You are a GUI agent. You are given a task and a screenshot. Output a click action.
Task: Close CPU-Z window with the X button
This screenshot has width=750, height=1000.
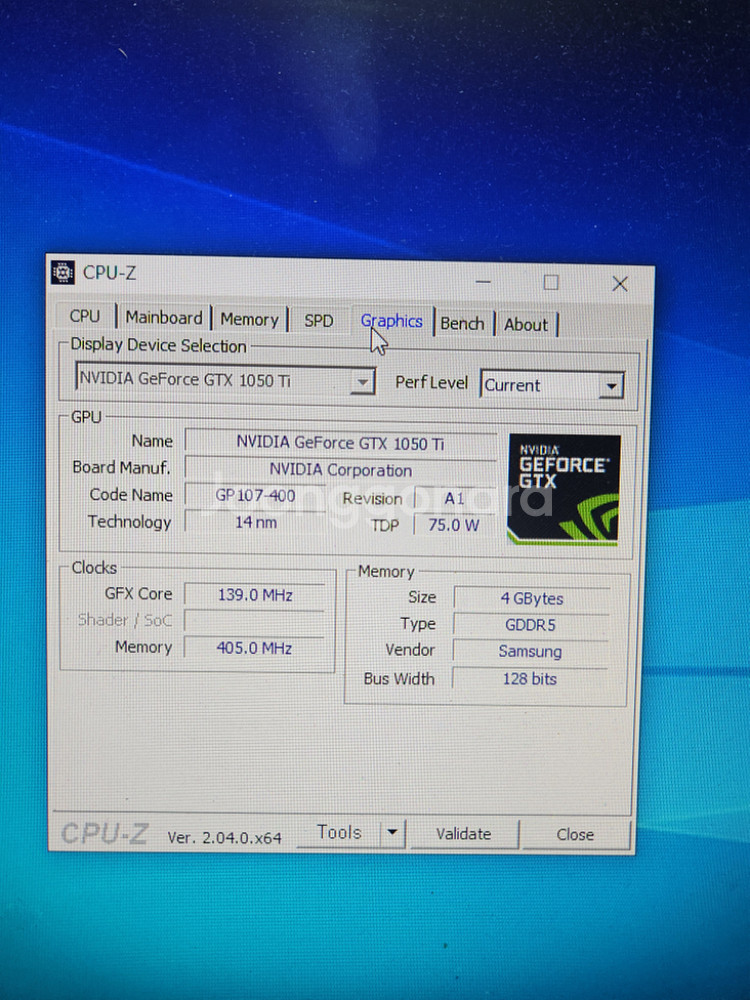620,284
